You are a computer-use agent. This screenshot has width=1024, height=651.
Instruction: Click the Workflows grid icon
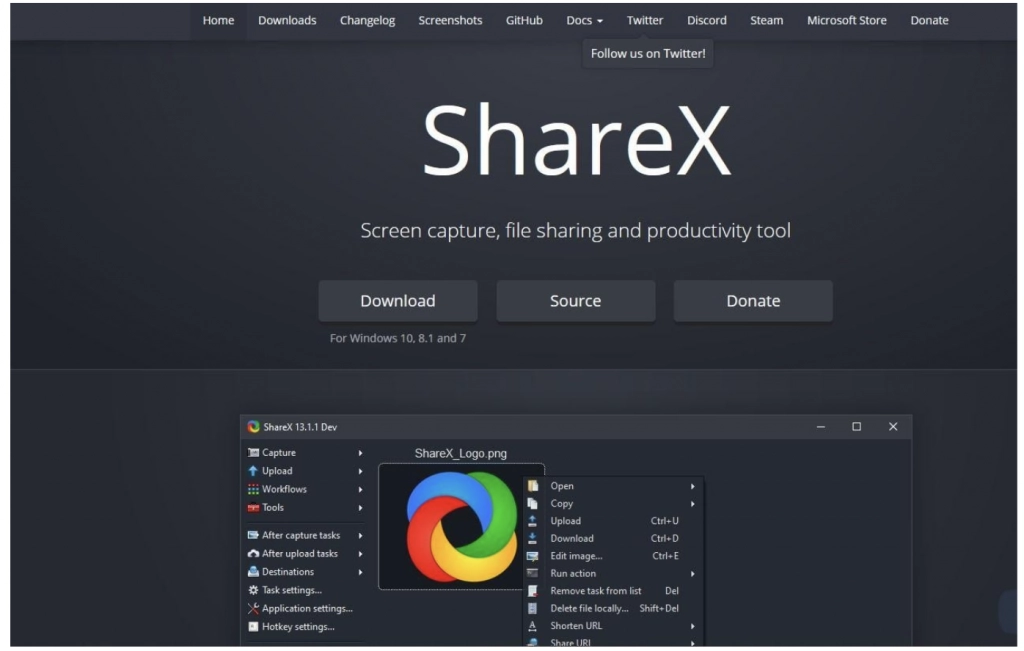pyautogui.click(x=253, y=489)
